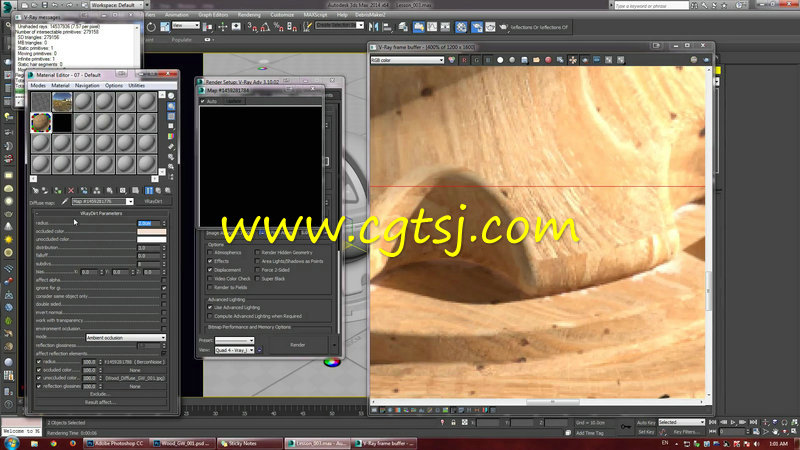
Task: Open Customize menu in main menu bar
Action: point(282,15)
